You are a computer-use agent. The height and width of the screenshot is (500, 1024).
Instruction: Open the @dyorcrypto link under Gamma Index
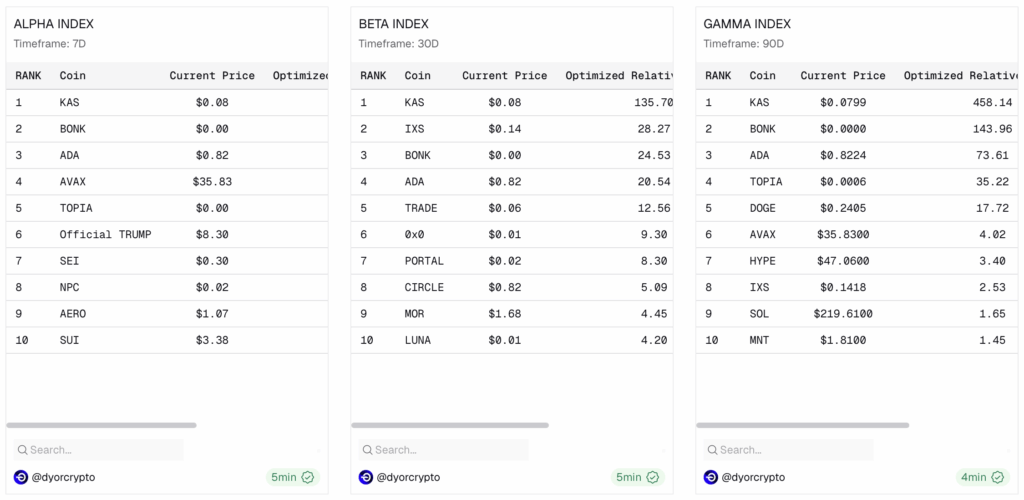tap(752, 477)
